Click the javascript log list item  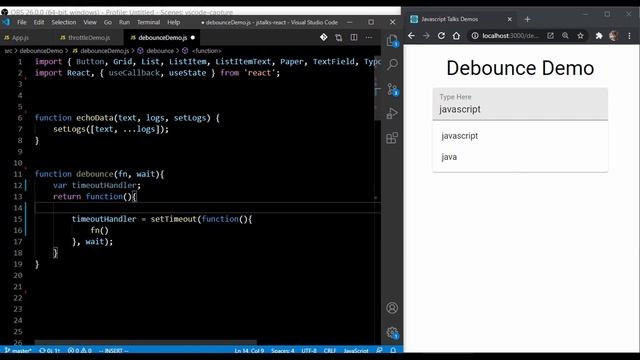coord(520,136)
